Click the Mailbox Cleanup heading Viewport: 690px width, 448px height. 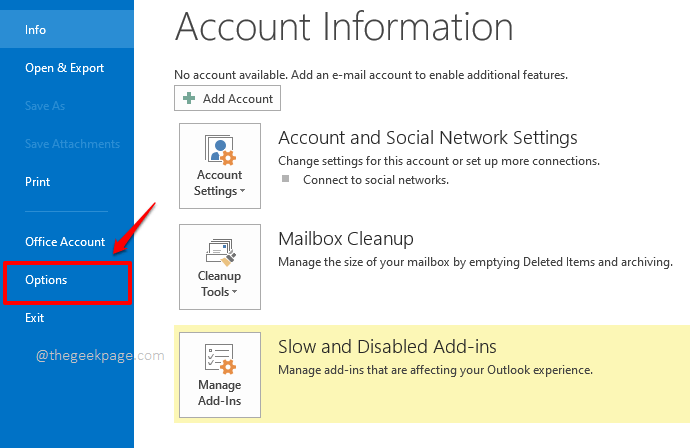click(346, 239)
